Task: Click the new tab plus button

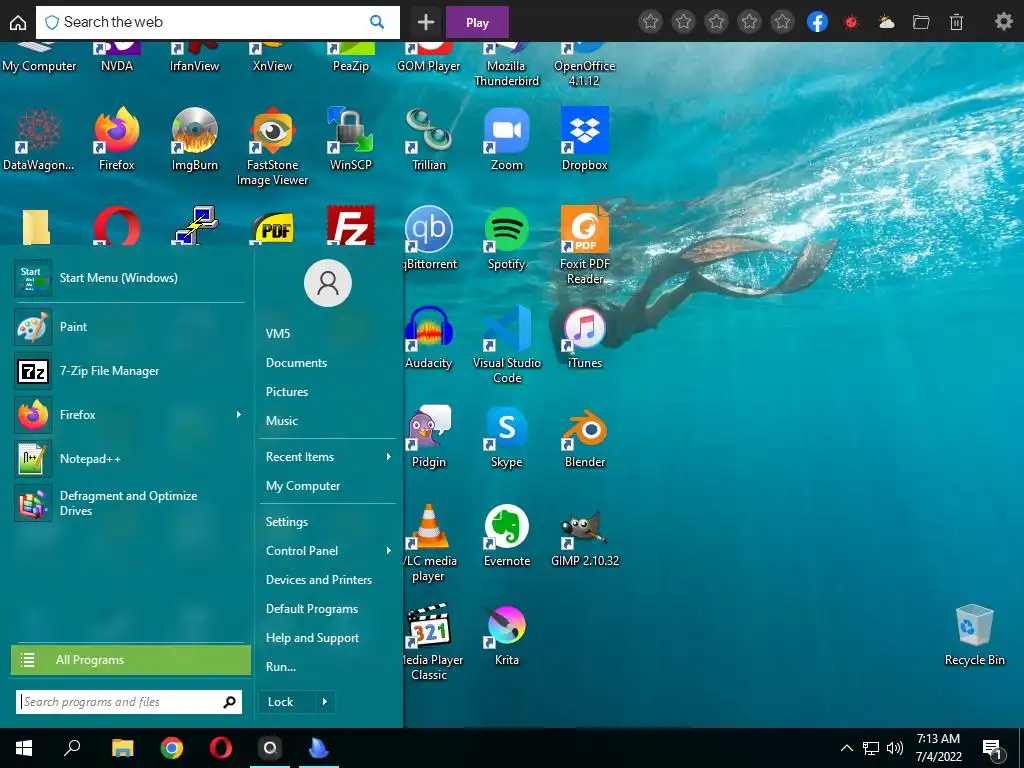Action: tap(426, 22)
